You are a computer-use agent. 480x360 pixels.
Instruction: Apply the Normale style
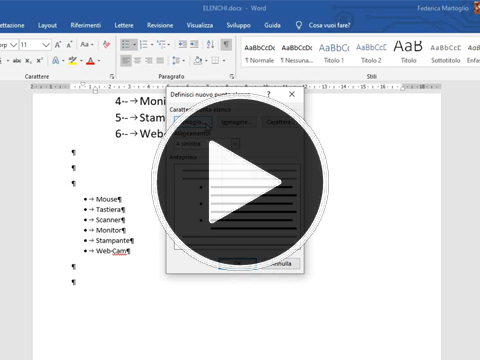coord(260,53)
